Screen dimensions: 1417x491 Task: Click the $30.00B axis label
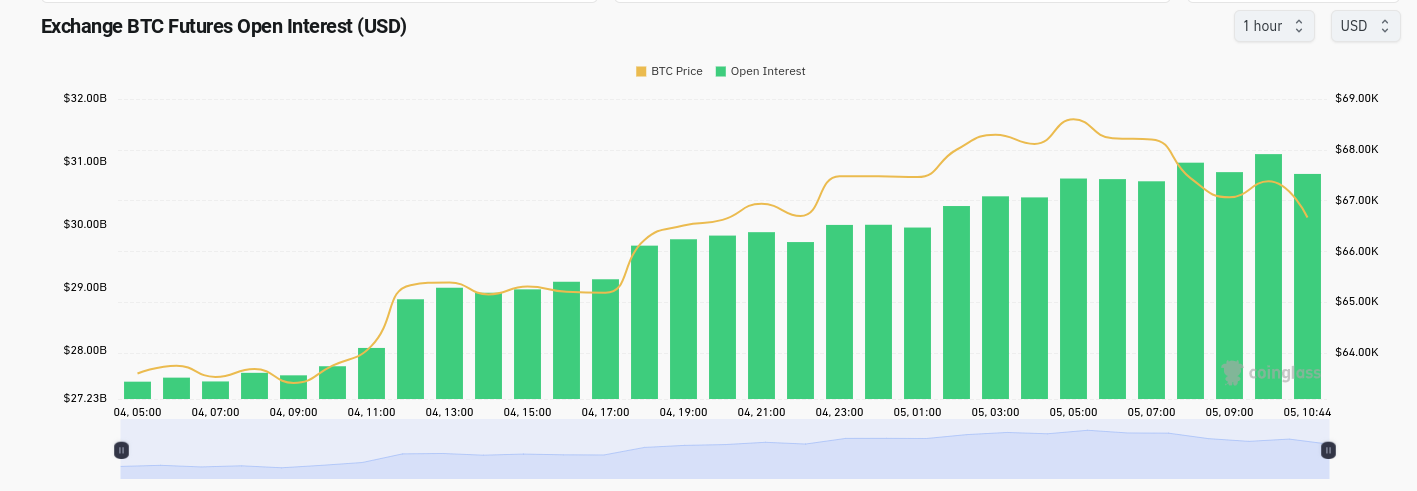coord(85,224)
